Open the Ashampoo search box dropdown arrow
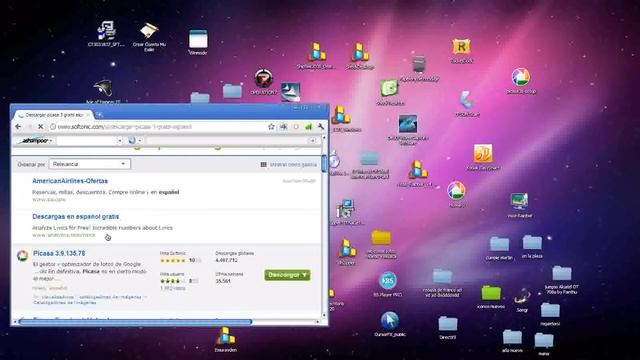This screenshot has width=640, height=360. [x=120, y=140]
